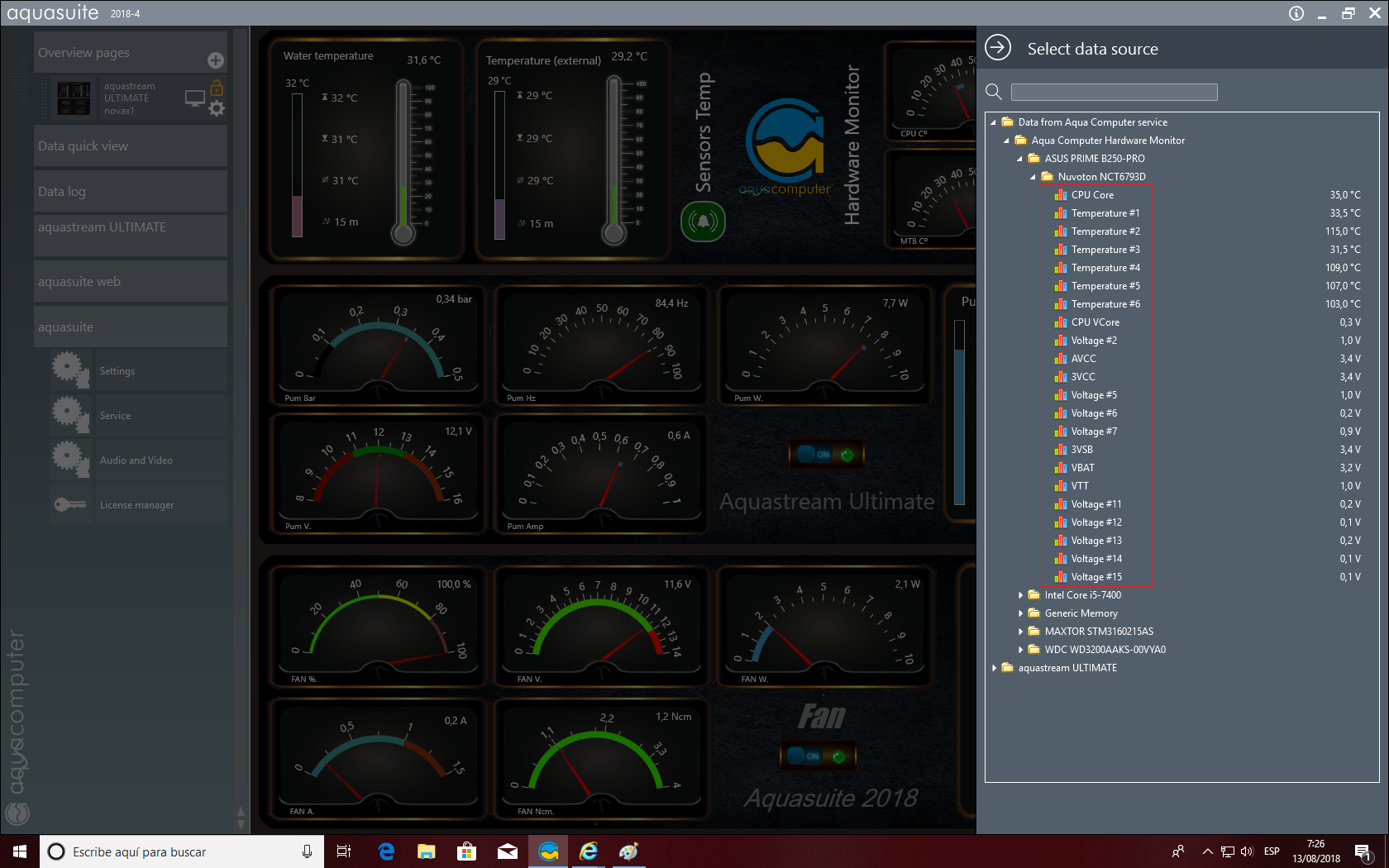Toggle the Aquastream Ultimate pump ON switch
Viewport: 1389px width, 868px height.
(x=825, y=454)
